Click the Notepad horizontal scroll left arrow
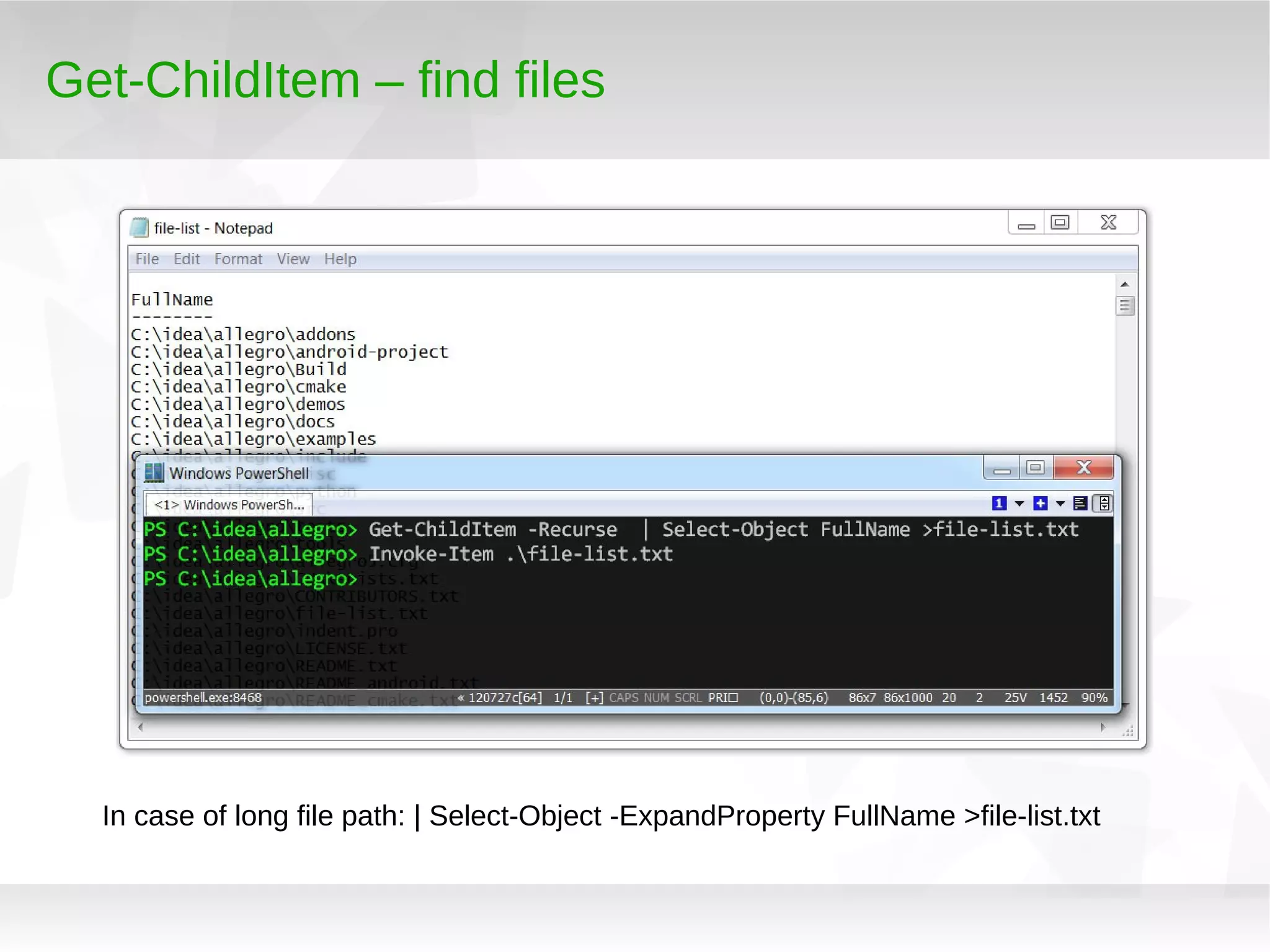Viewport: 1270px width, 952px height. click(141, 727)
